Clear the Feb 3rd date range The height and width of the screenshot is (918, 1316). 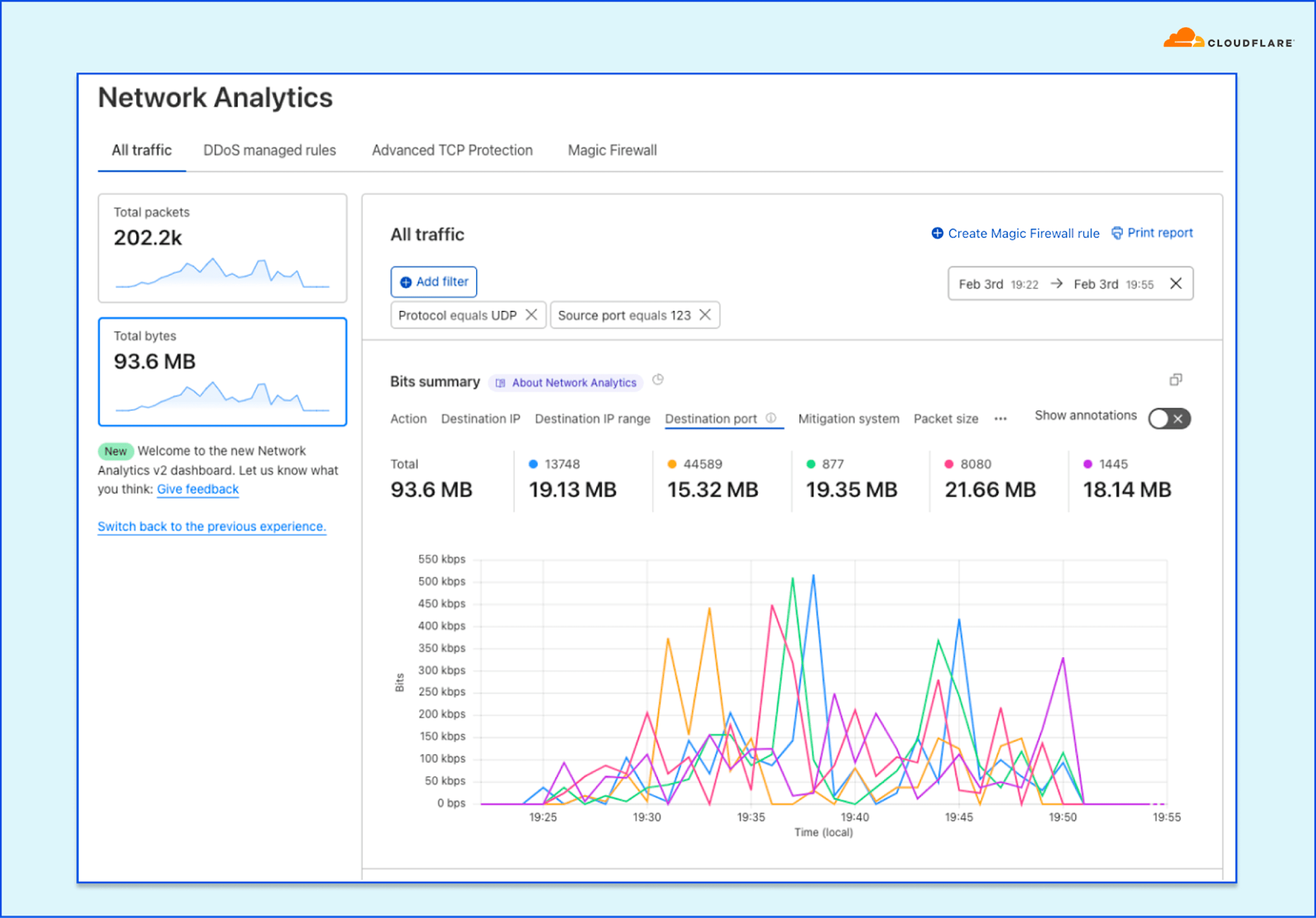pos(1176,284)
